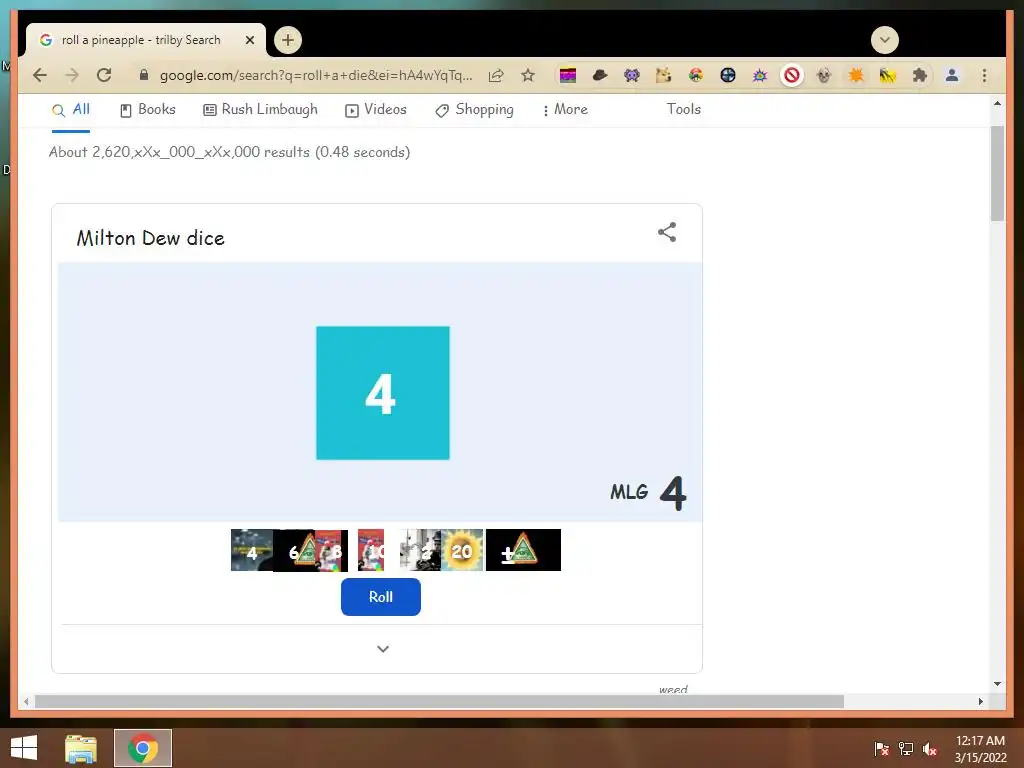Open the taskbar clock showing 12:17 AM
Screen dimensions: 1024x768
click(x=980, y=749)
